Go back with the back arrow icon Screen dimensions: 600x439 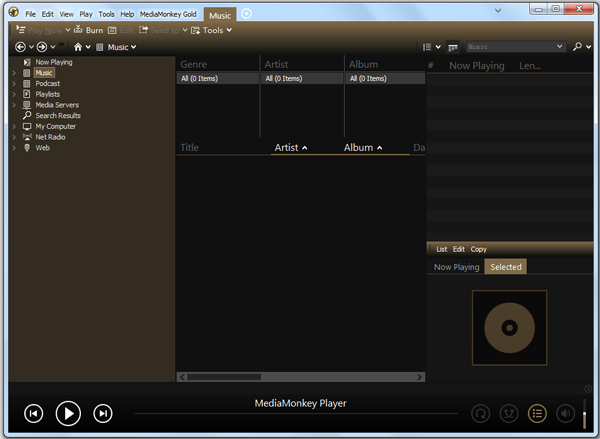point(20,47)
